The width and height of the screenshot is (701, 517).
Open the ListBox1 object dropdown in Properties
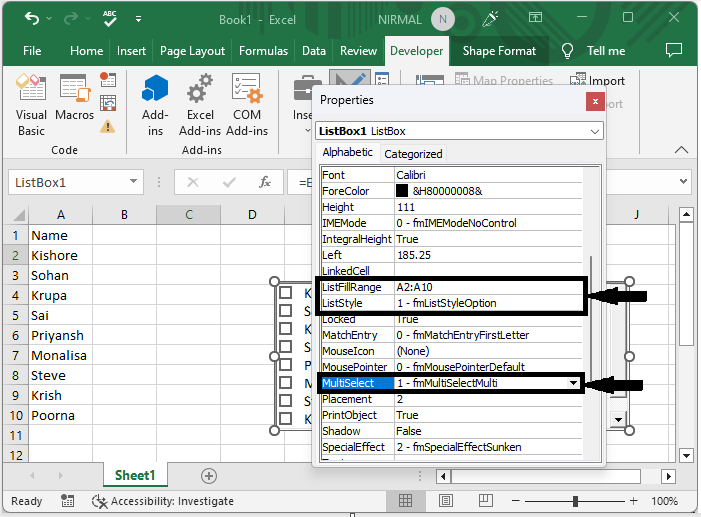coord(595,131)
